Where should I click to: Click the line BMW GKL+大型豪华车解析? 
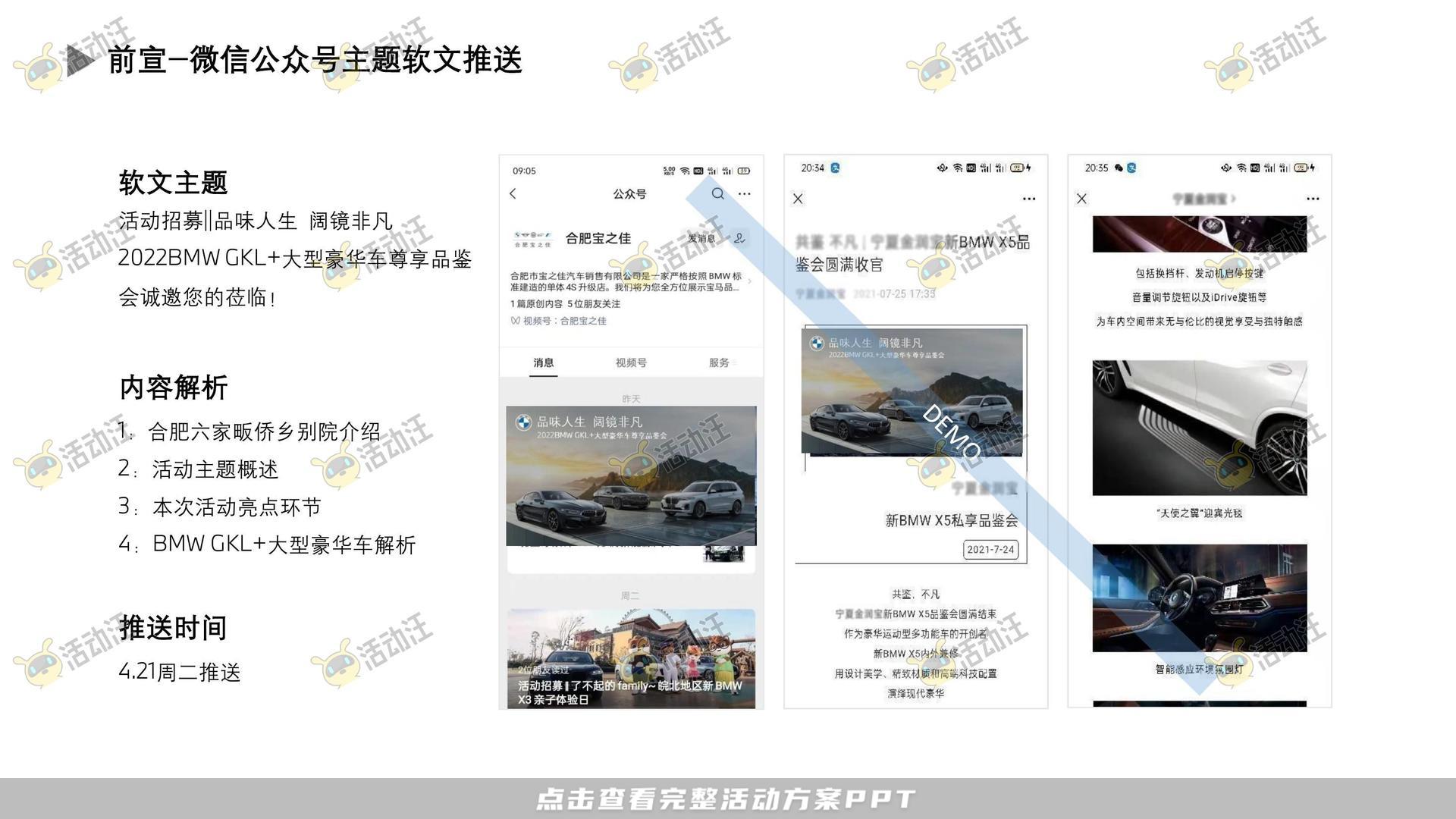click(x=284, y=544)
